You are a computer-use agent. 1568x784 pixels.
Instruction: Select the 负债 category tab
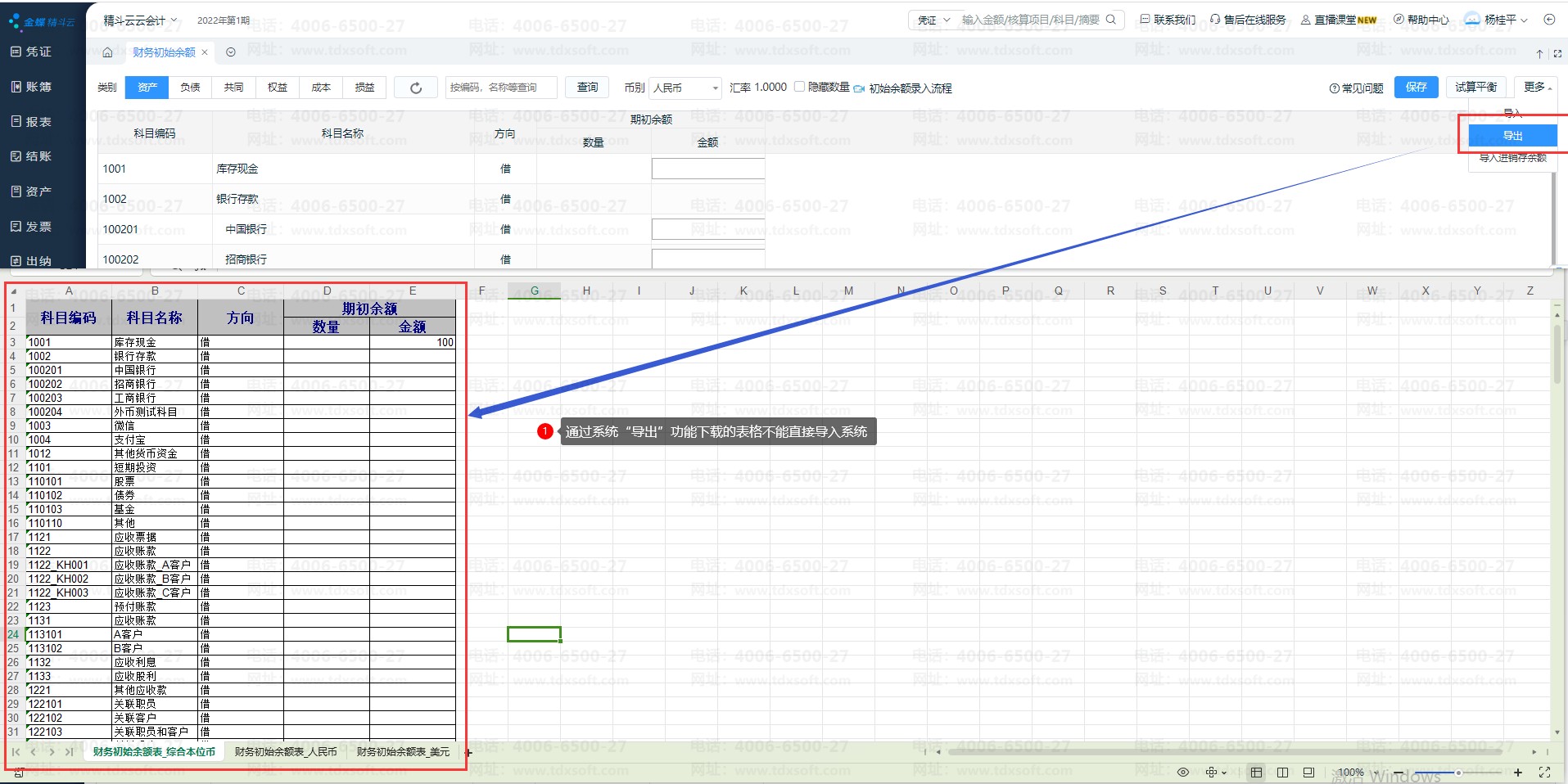(191, 88)
